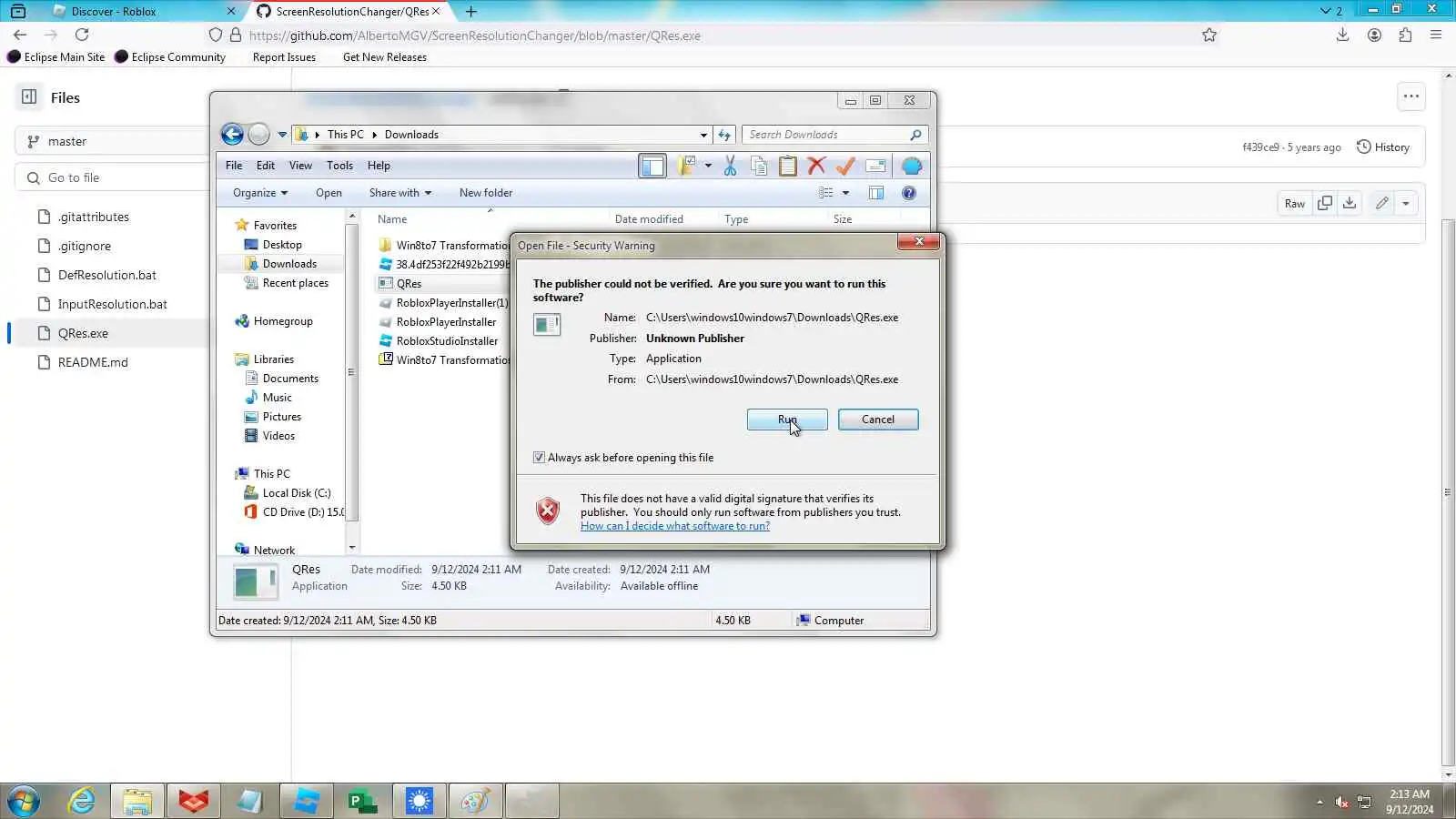Click the blue shell icon in Explorer toolbar
This screenshot has width=1456, height=819.
912,166
